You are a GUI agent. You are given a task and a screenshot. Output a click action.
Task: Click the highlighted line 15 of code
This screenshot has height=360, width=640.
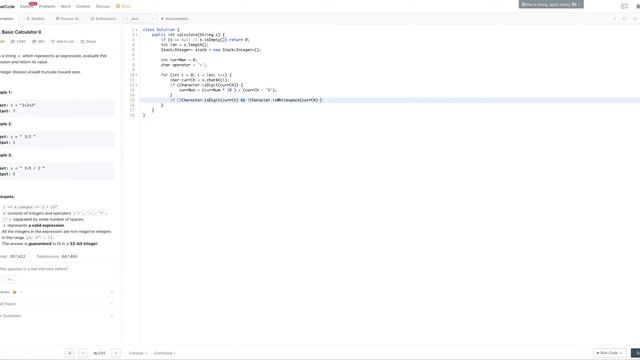(389, 100)
